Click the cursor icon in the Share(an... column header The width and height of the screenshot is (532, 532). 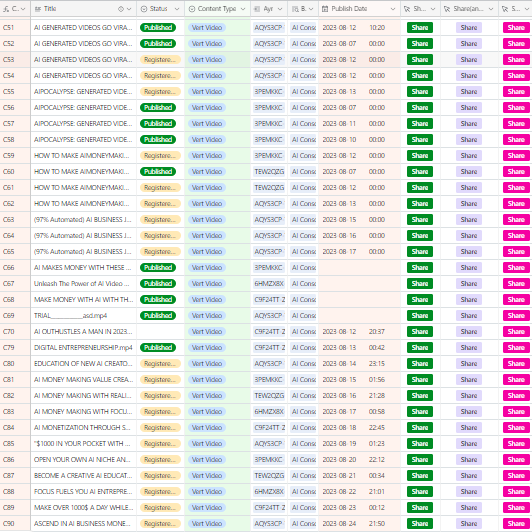click(x=447, y=9)
